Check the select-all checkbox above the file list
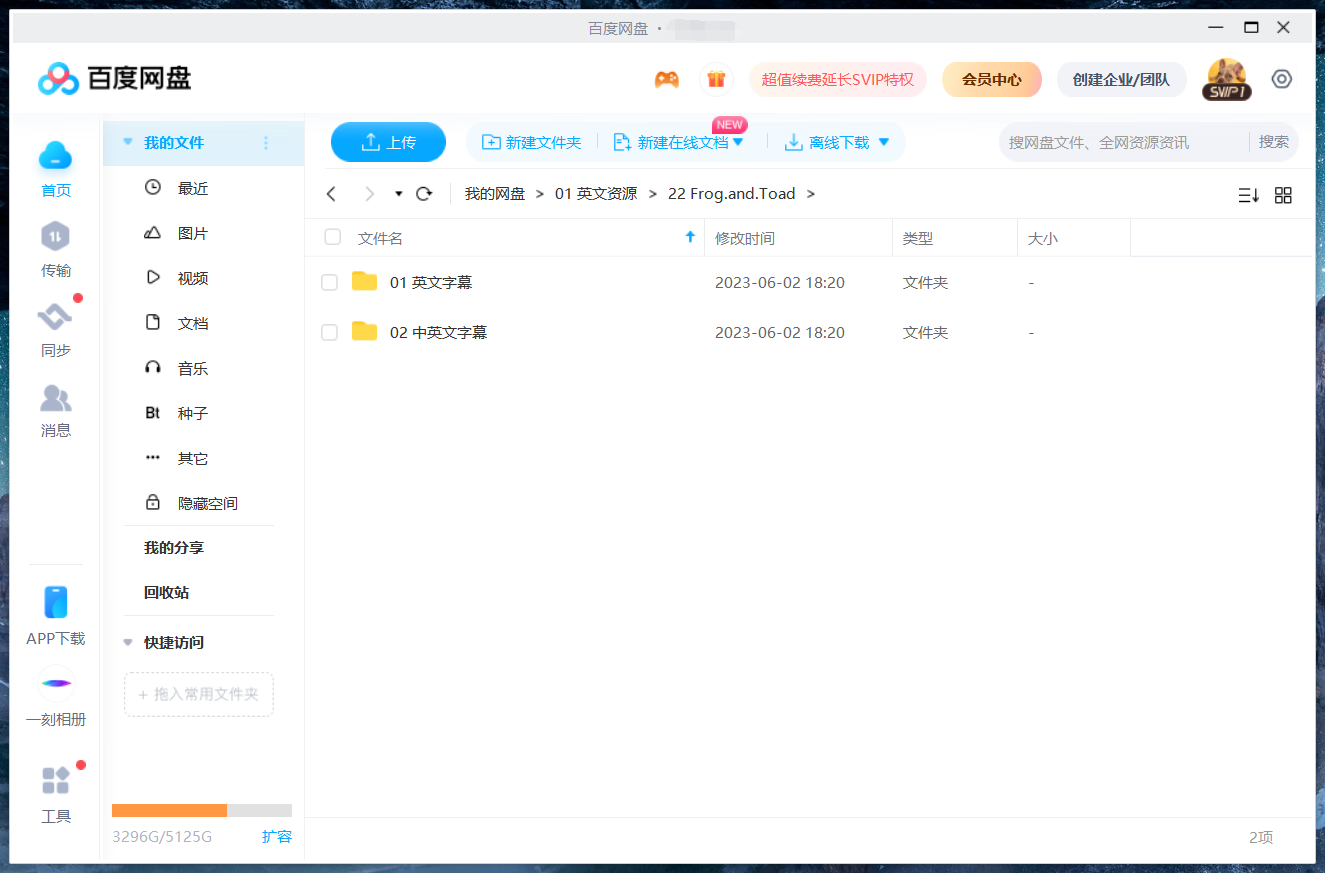The width and height of the screenshot is (1325, 873). [x=330, y=237]
